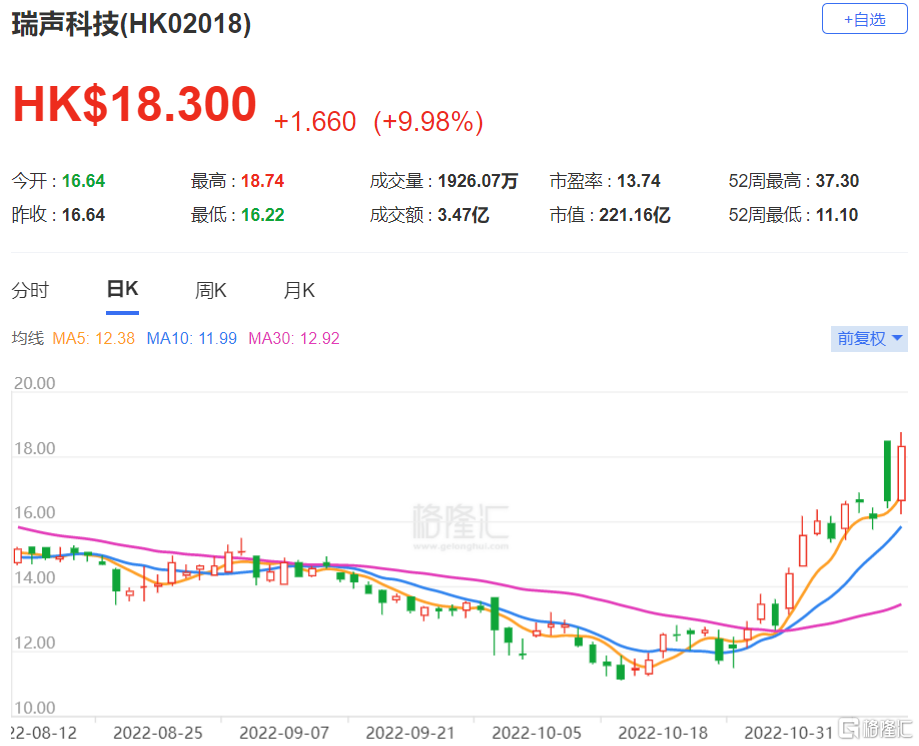This screenshot has width=919, height=746.
Task: Add stock to watchlist with +自选 button
Action: [x=864, y=19]
